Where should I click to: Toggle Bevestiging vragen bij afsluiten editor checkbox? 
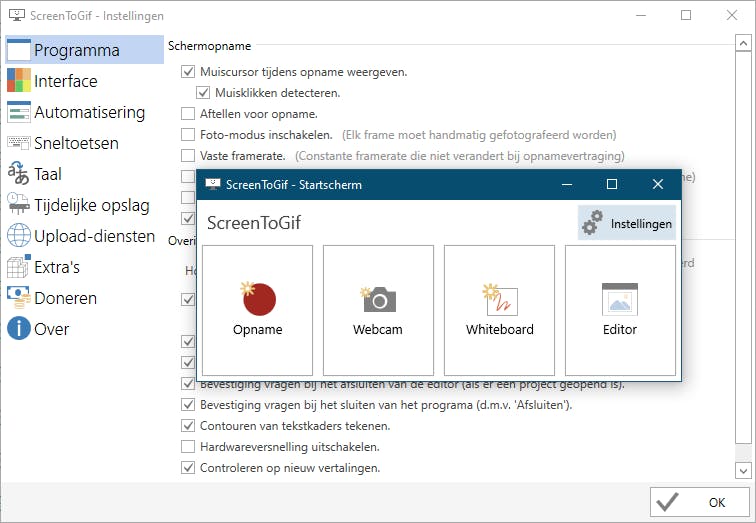click(188, 384)
